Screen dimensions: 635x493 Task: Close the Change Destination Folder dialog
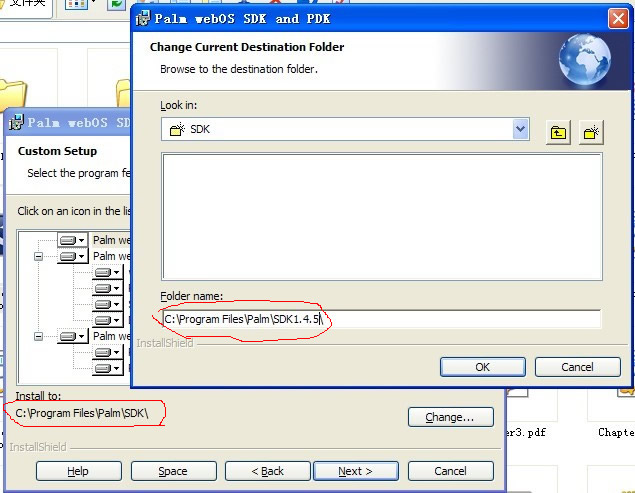tap(618, 19)
